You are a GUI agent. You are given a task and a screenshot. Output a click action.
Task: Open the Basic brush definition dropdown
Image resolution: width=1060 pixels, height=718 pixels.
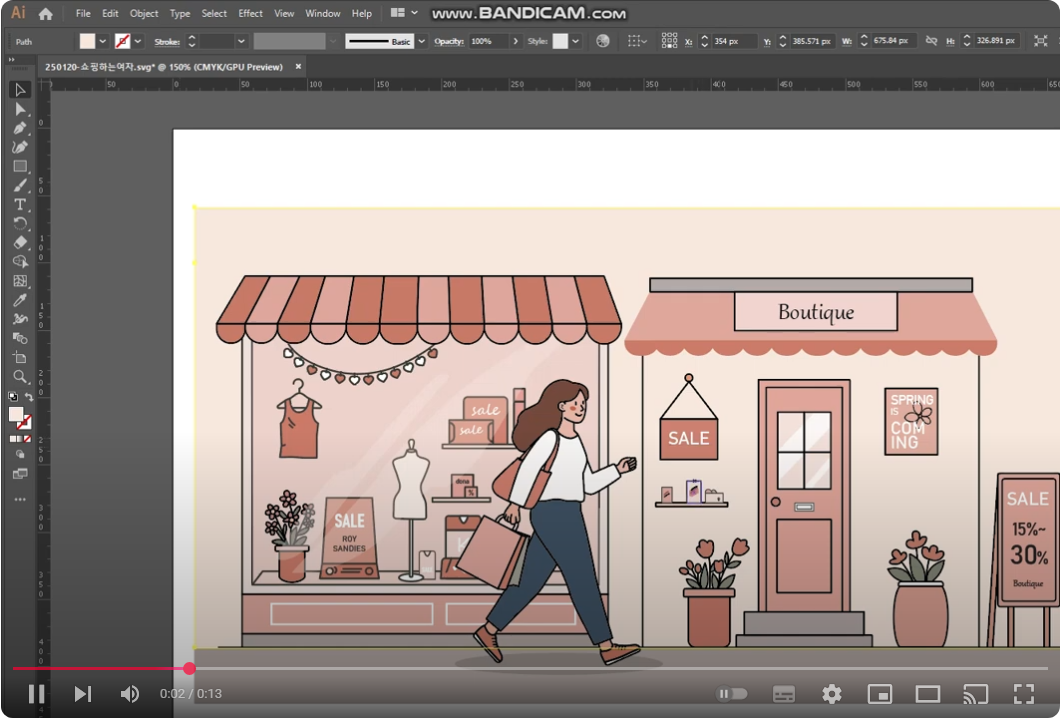coord(421,41)
